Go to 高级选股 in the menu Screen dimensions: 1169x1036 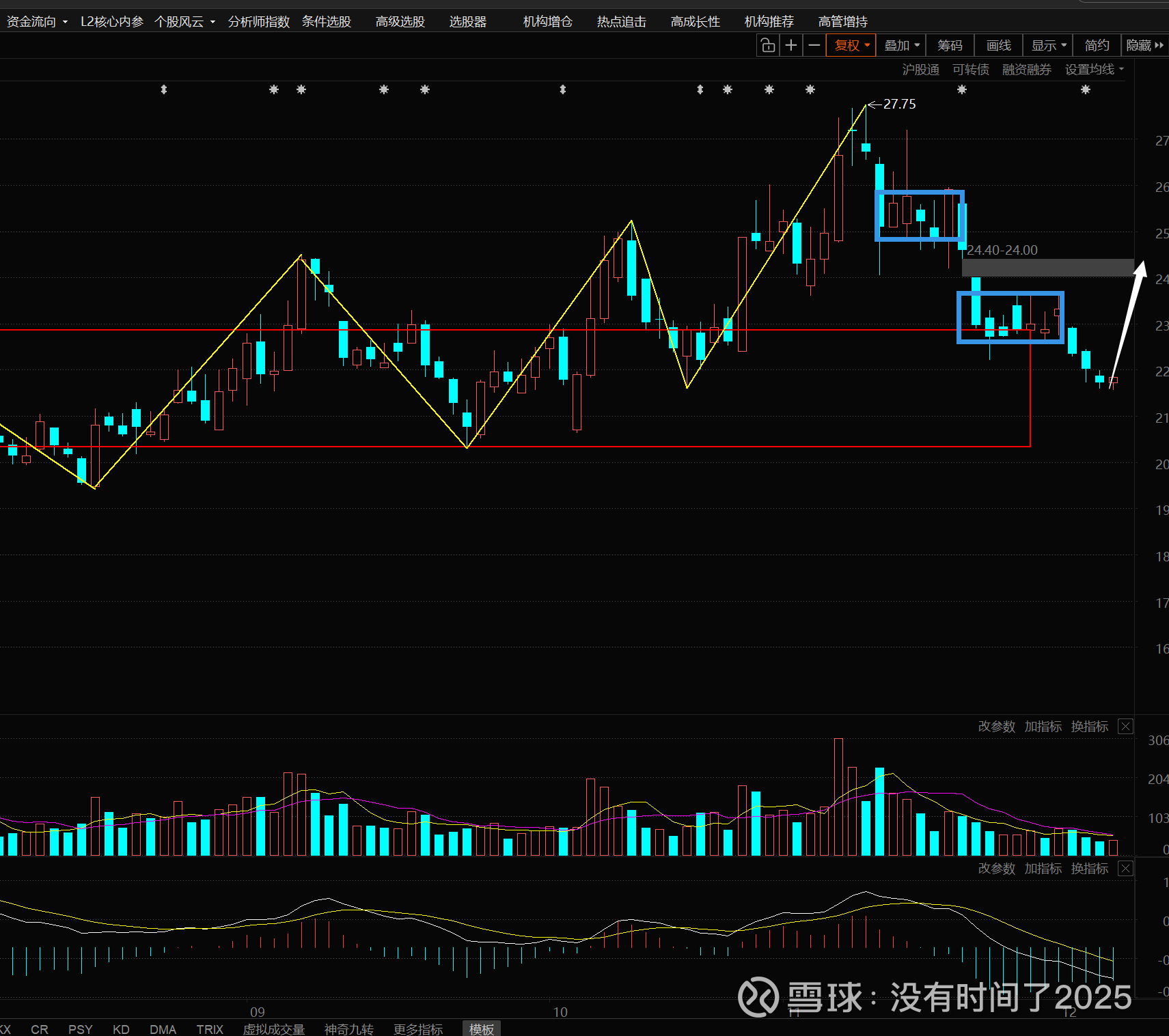400,22
